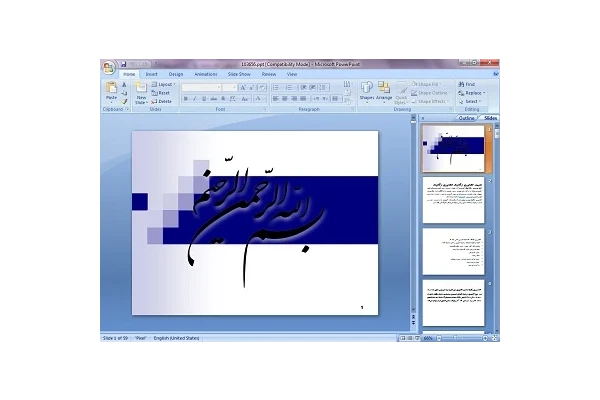Switch to the Design tab
Screen dimensions: 600x400
[x=176, y=74]
